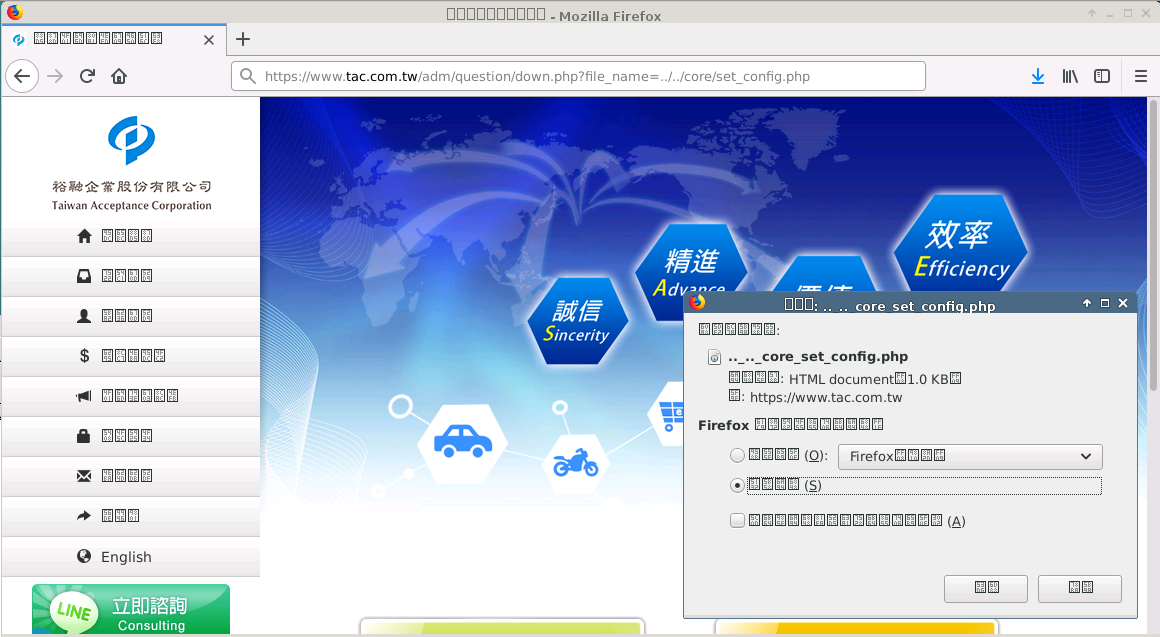Click the blue car hexagon icon
Image resolution: width=1160 pixels, height=637 pixels.
tap(462, 443)
